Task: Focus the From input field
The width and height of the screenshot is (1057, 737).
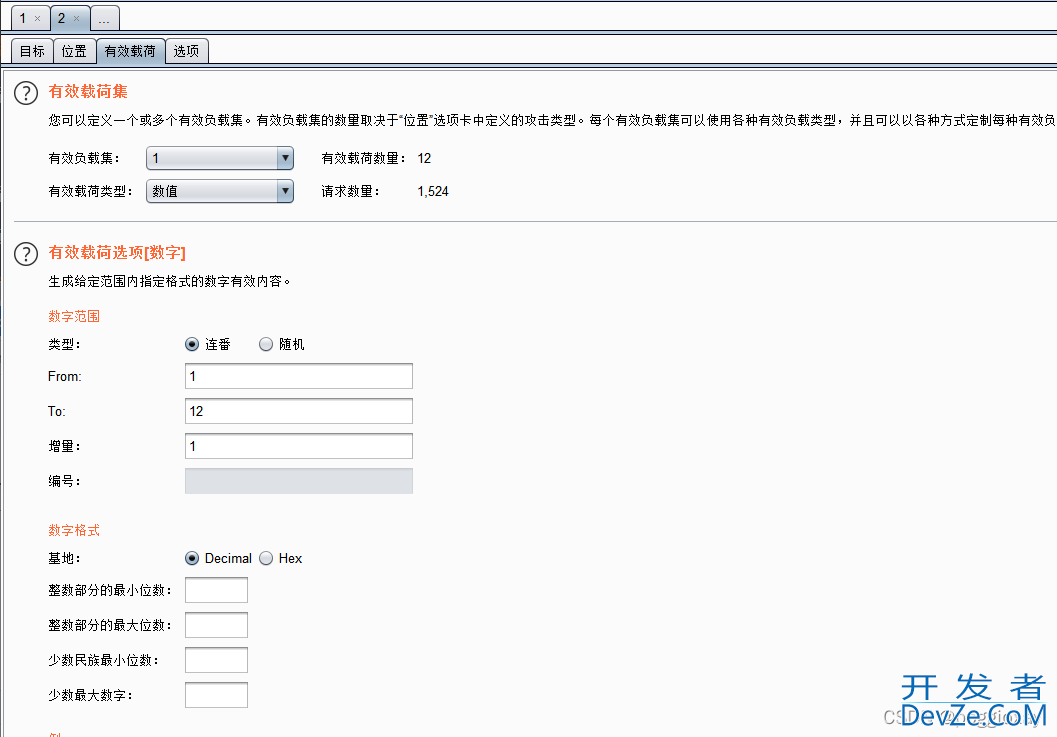Action: click(x=299, y=376)
